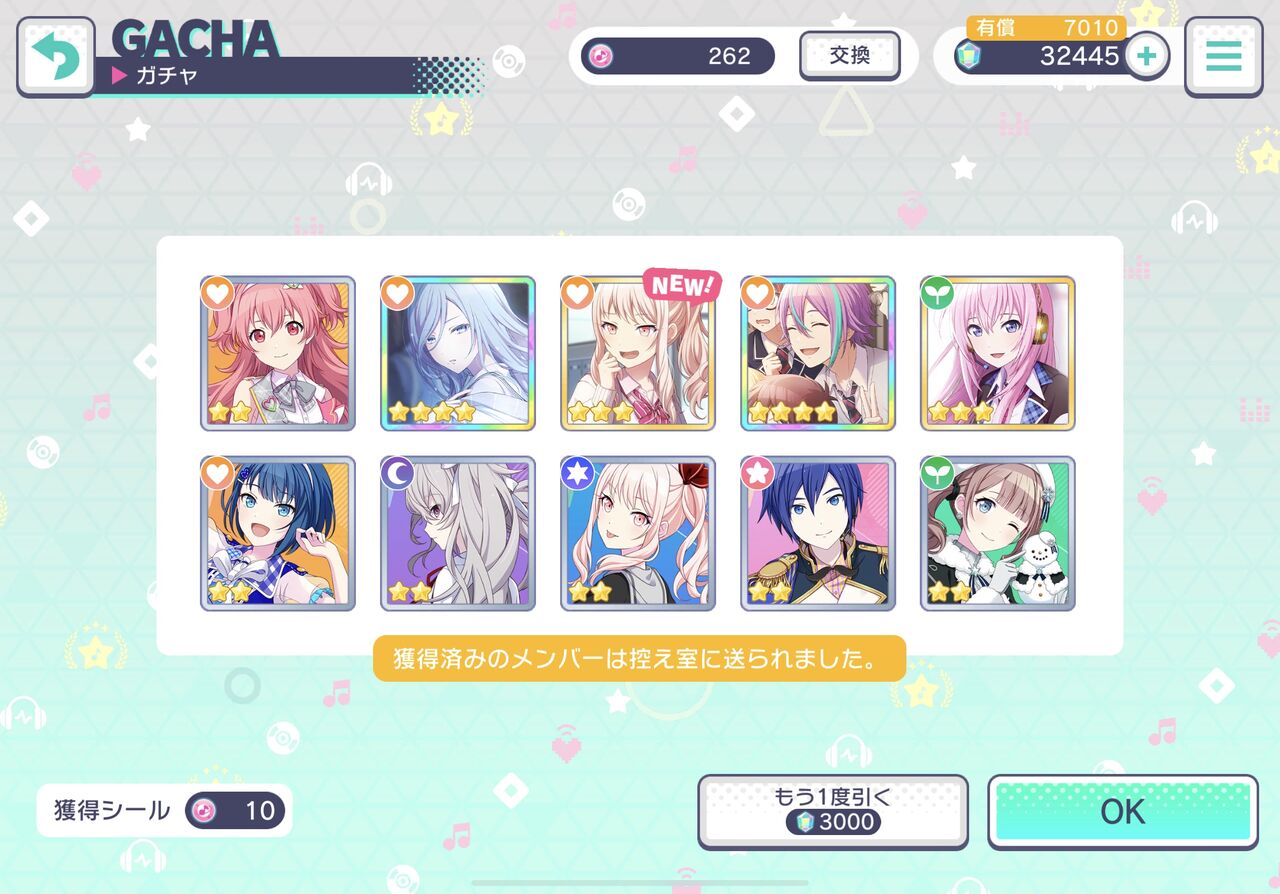Tap the pink sticker disc icon beside 262
The width and height of the screenshot is (1280, 894).
[x=601, y=56]
